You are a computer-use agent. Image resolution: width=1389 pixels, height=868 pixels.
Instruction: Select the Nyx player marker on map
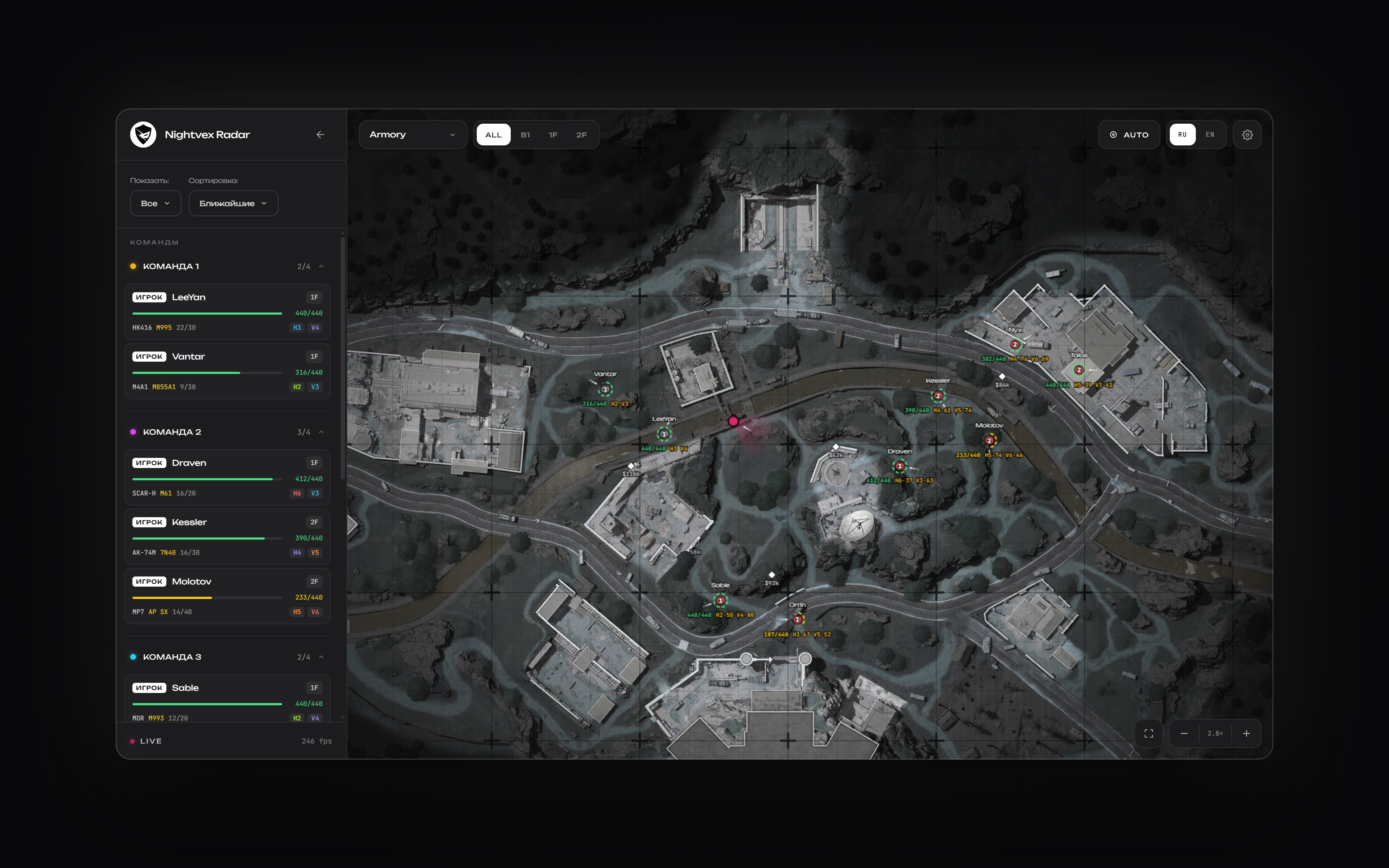1015,344
